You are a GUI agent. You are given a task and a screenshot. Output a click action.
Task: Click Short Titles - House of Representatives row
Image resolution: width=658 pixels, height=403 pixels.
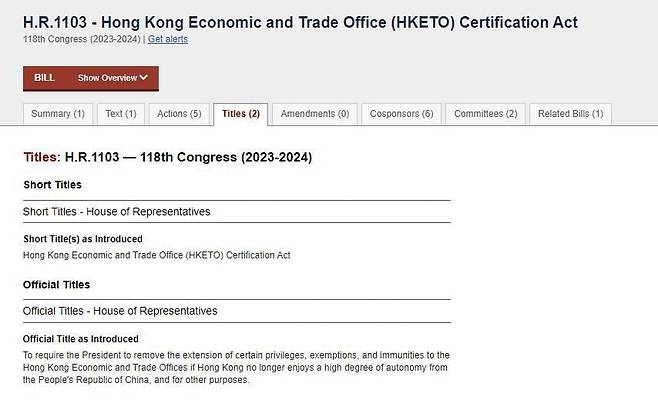tap(237, 212)
